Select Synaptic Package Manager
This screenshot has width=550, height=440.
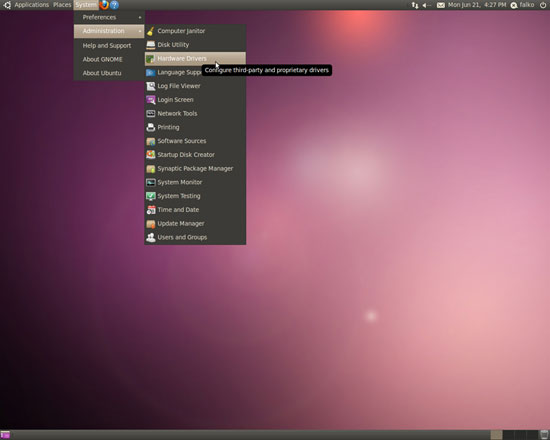[x=195, y=169]
